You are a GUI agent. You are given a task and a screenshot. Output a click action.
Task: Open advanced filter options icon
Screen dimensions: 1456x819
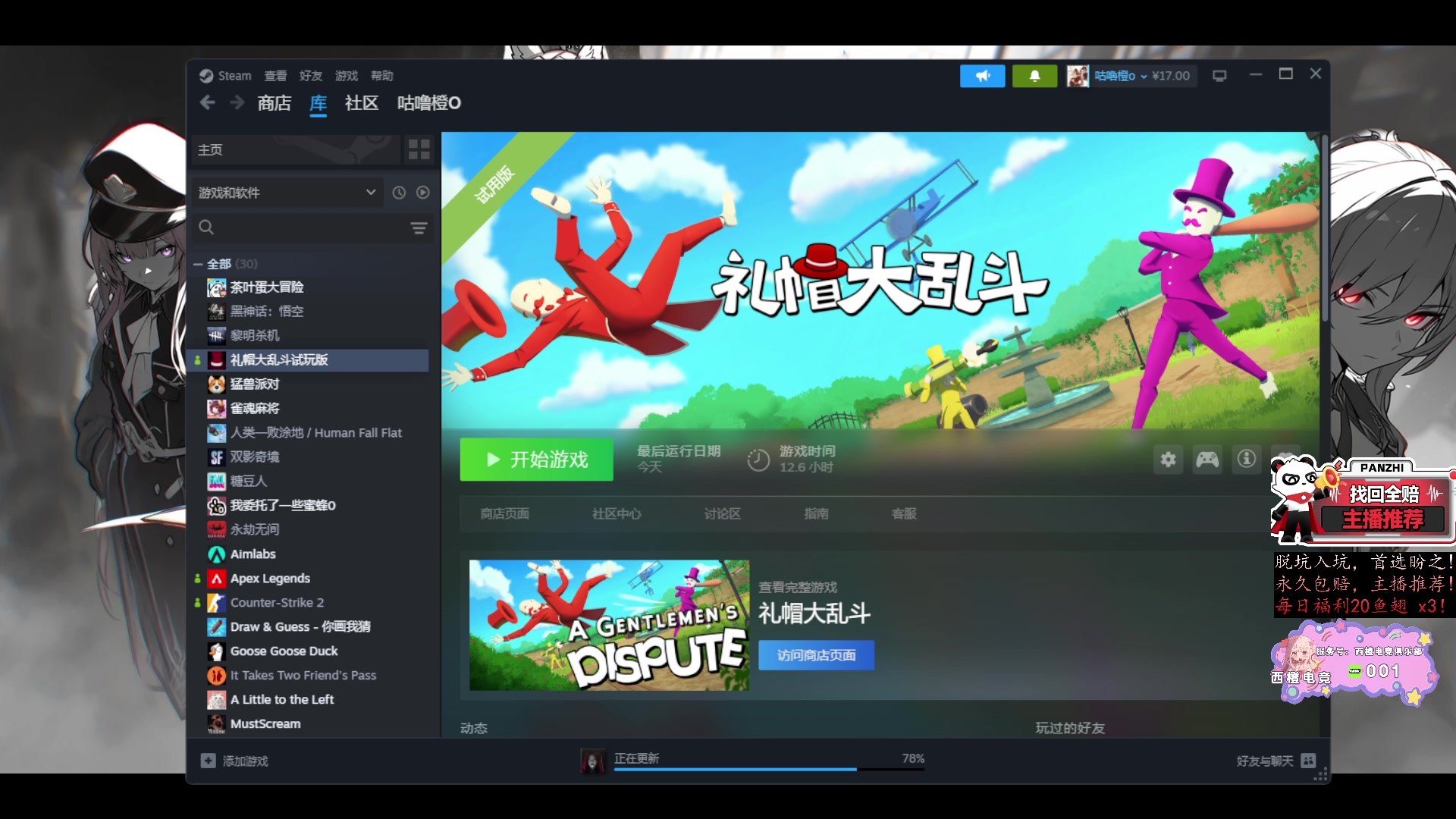pyautogui.click(x=419, y=227)
